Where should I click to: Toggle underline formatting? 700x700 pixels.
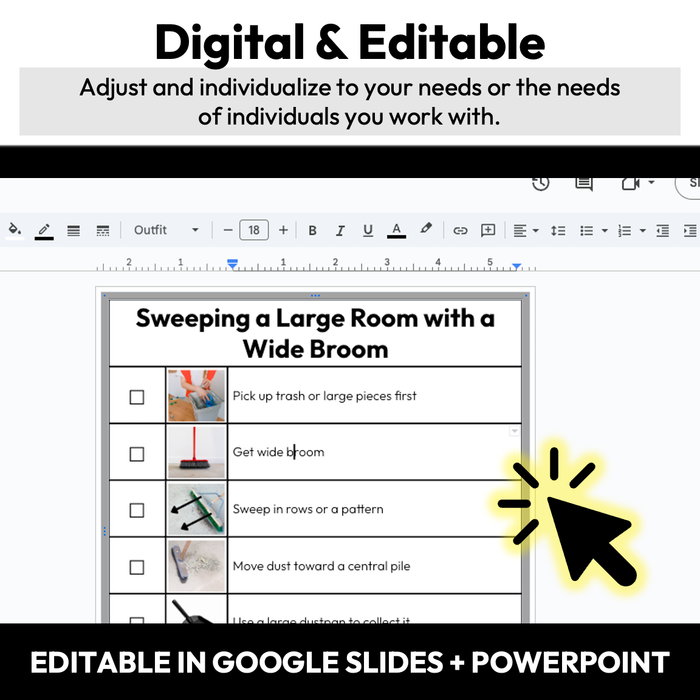(368, 230)
